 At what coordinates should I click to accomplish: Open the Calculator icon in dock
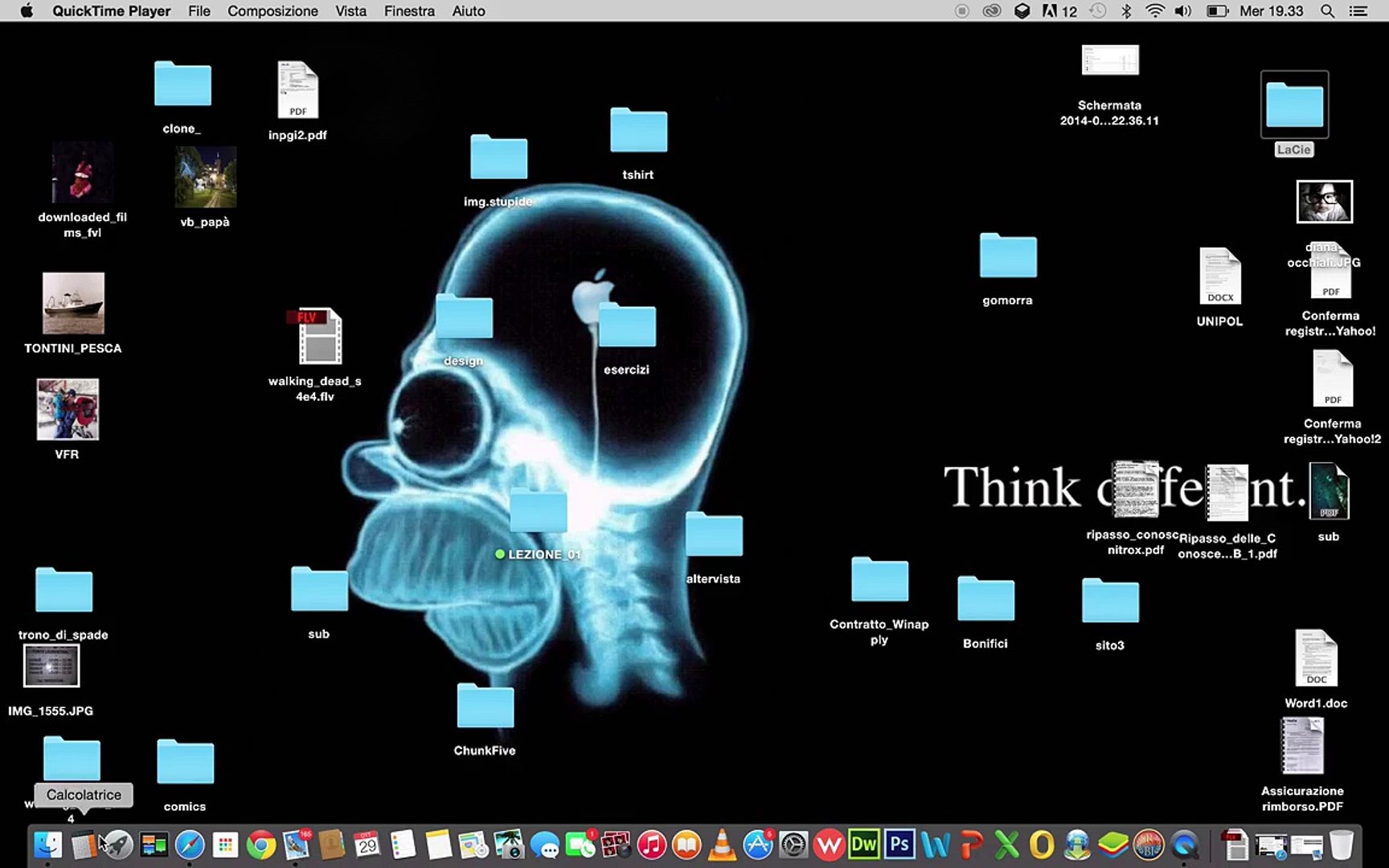(x=84, y=845)
